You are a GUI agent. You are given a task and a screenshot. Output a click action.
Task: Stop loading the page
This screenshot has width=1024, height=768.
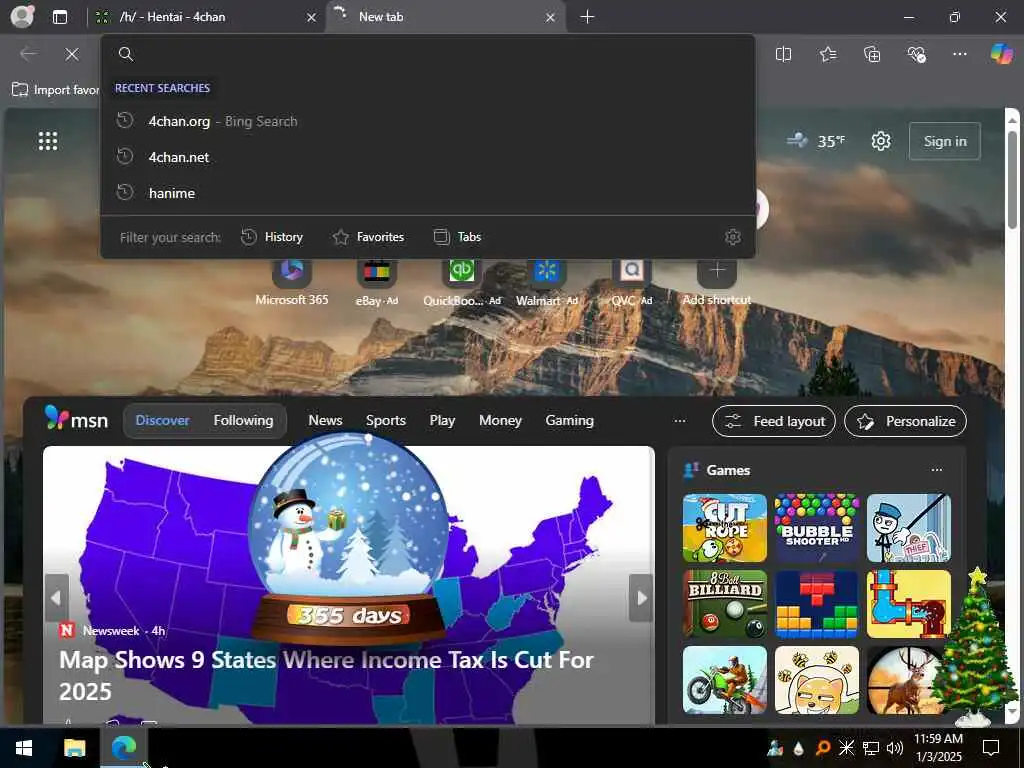click(x=72, y=54)
